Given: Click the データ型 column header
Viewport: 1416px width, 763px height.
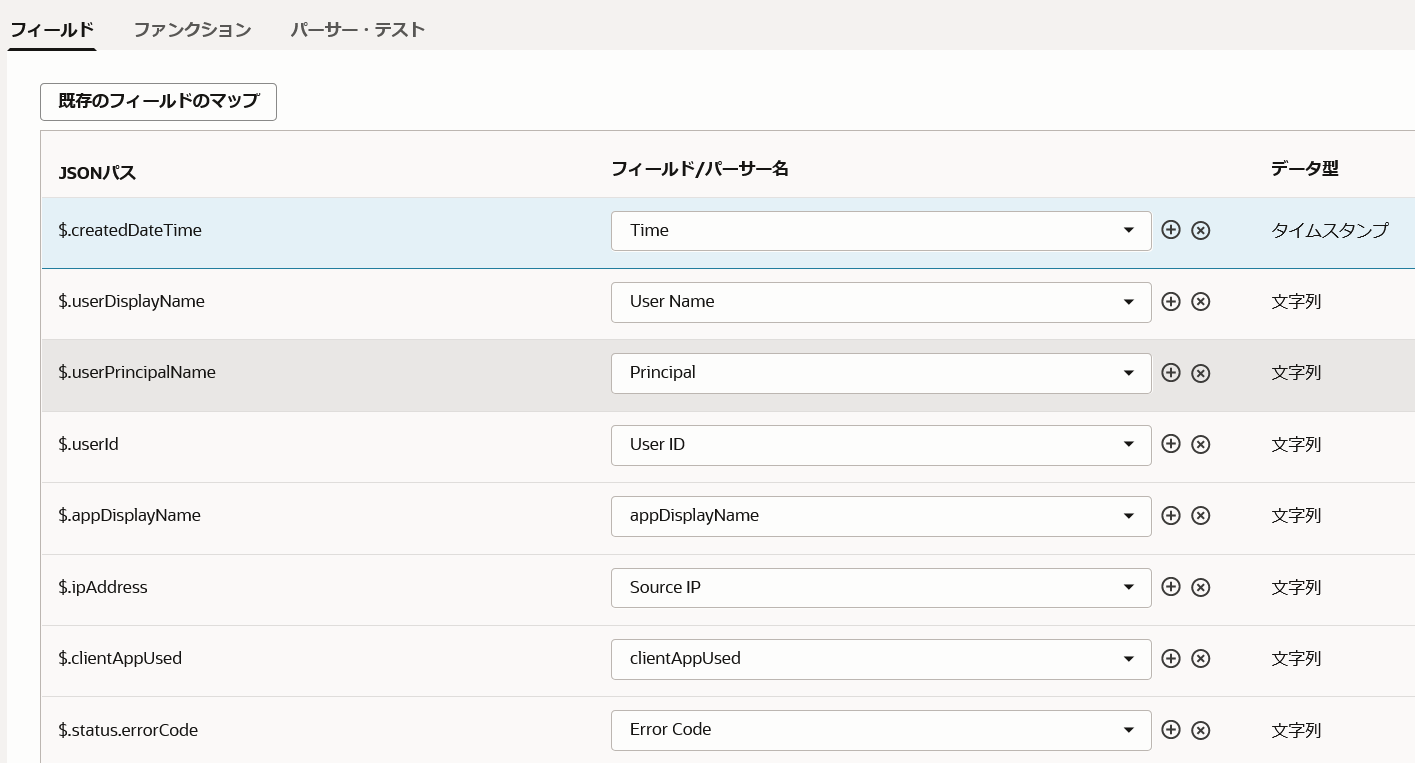Looking at the screenshot, I should (x=1305, y=169).
